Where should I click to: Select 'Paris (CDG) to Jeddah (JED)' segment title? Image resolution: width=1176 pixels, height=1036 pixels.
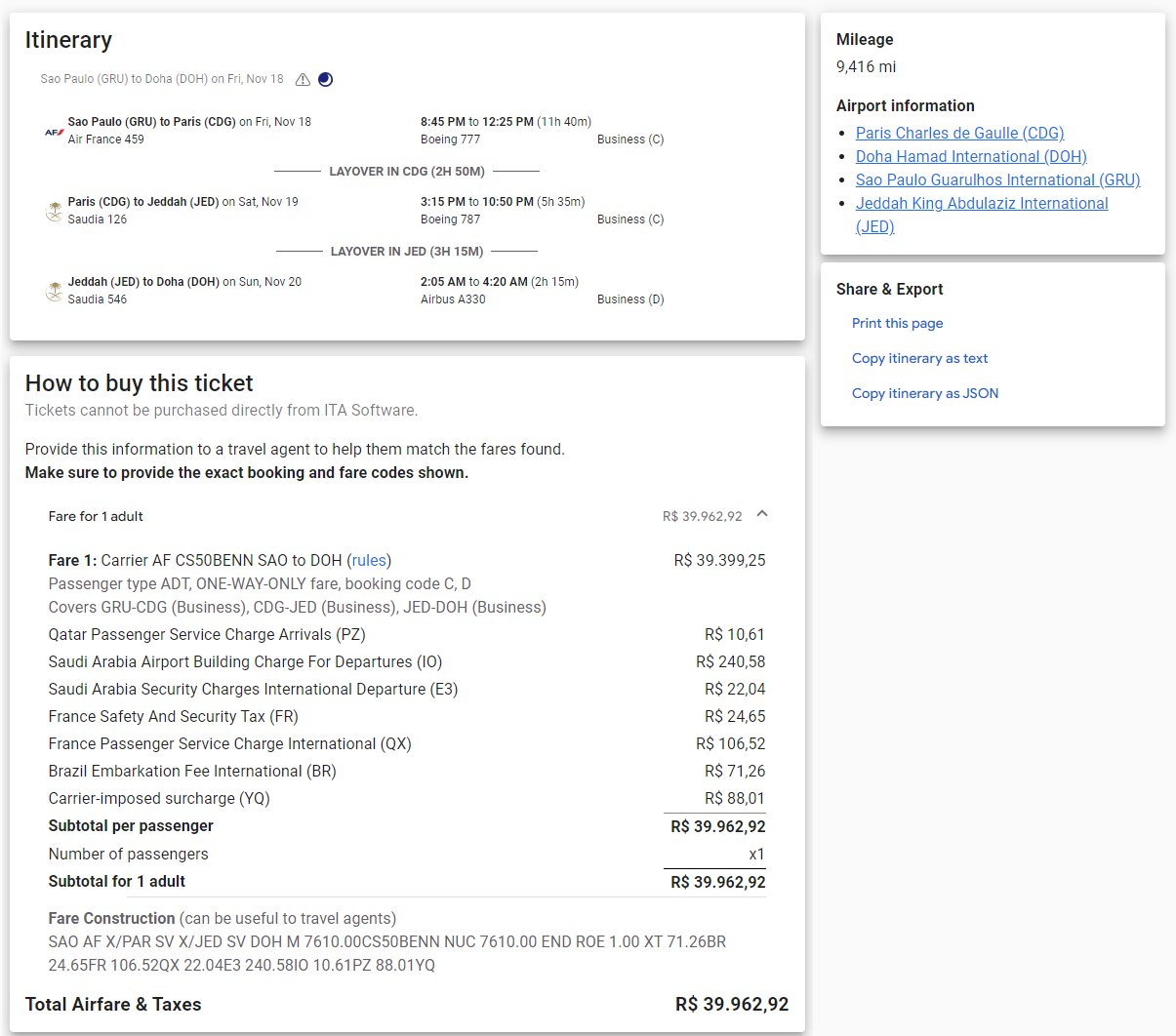click(x=143, y=202)
